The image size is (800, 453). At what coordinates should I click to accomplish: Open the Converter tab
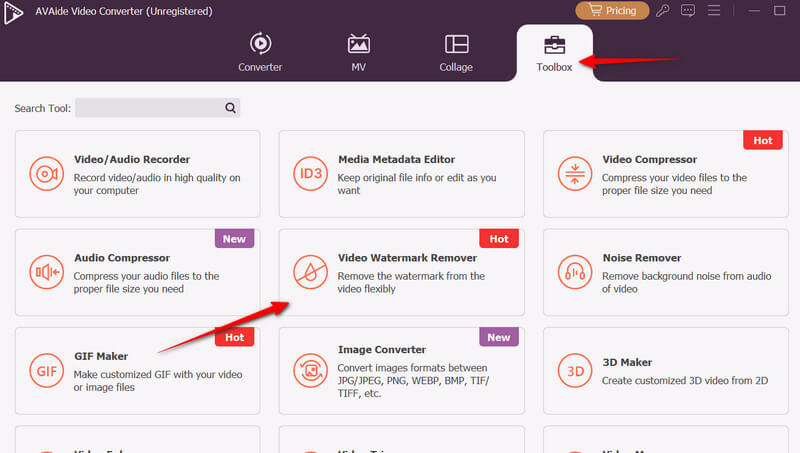pos(260,53)
